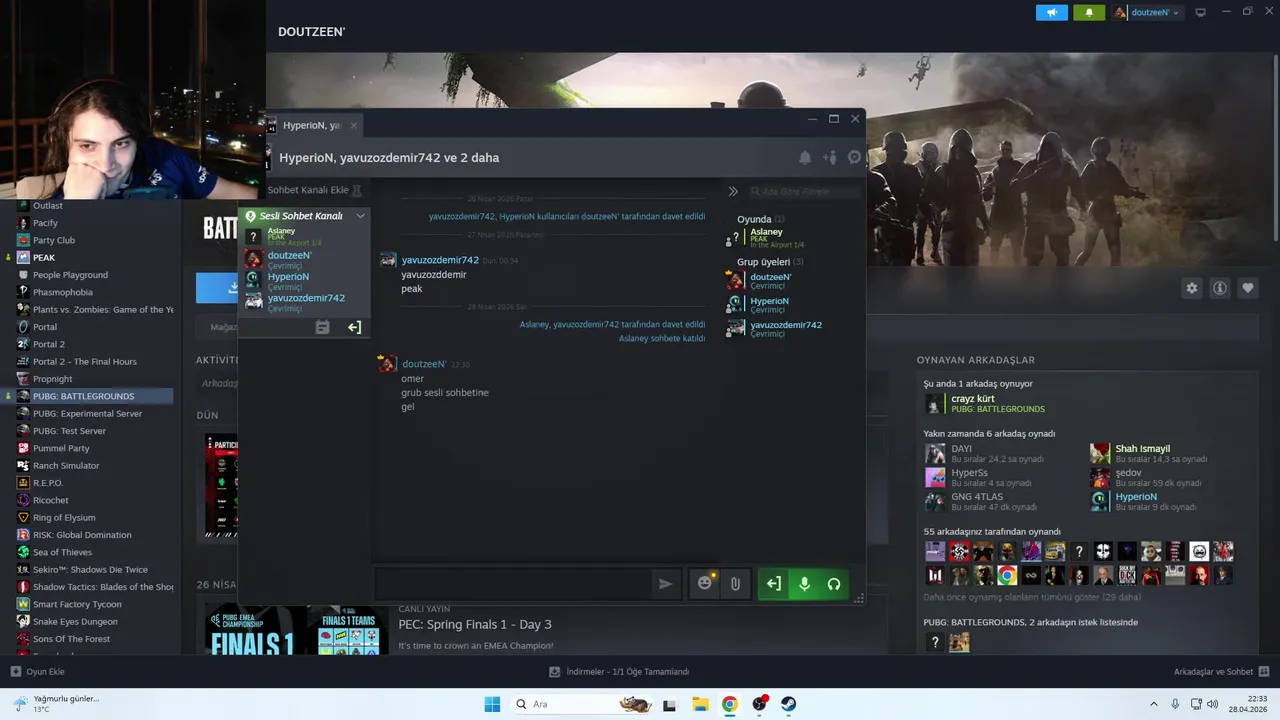
Task: Toggle headphone audio output
Action: coord(834,584)
